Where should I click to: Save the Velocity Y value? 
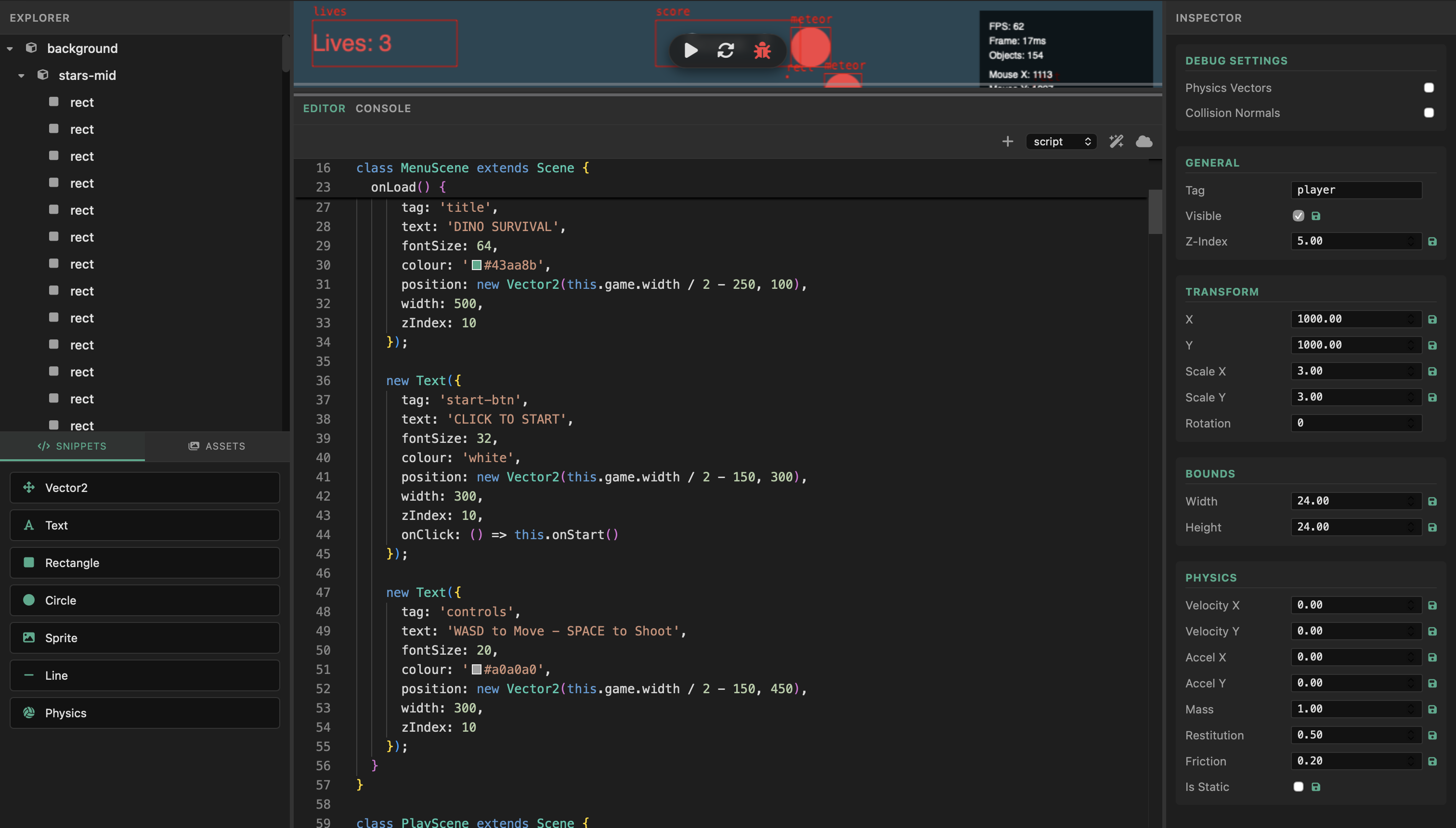(x=1432, y=631)
